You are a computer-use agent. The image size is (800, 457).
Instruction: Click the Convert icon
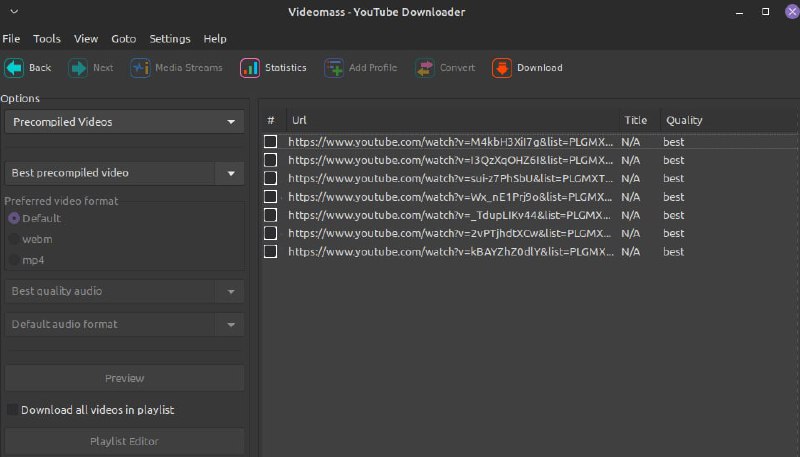(424, 68)
